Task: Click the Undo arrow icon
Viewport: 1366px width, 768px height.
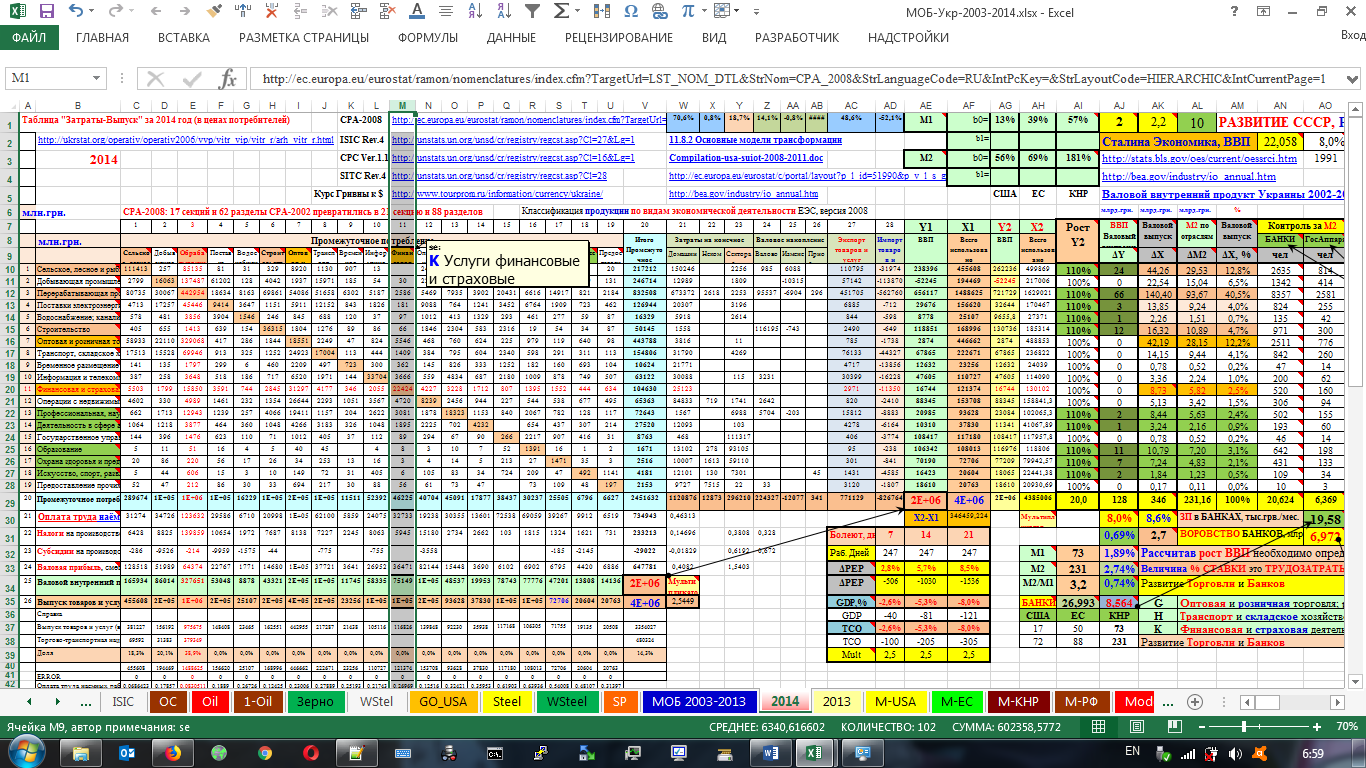Action: click(78, 13)
